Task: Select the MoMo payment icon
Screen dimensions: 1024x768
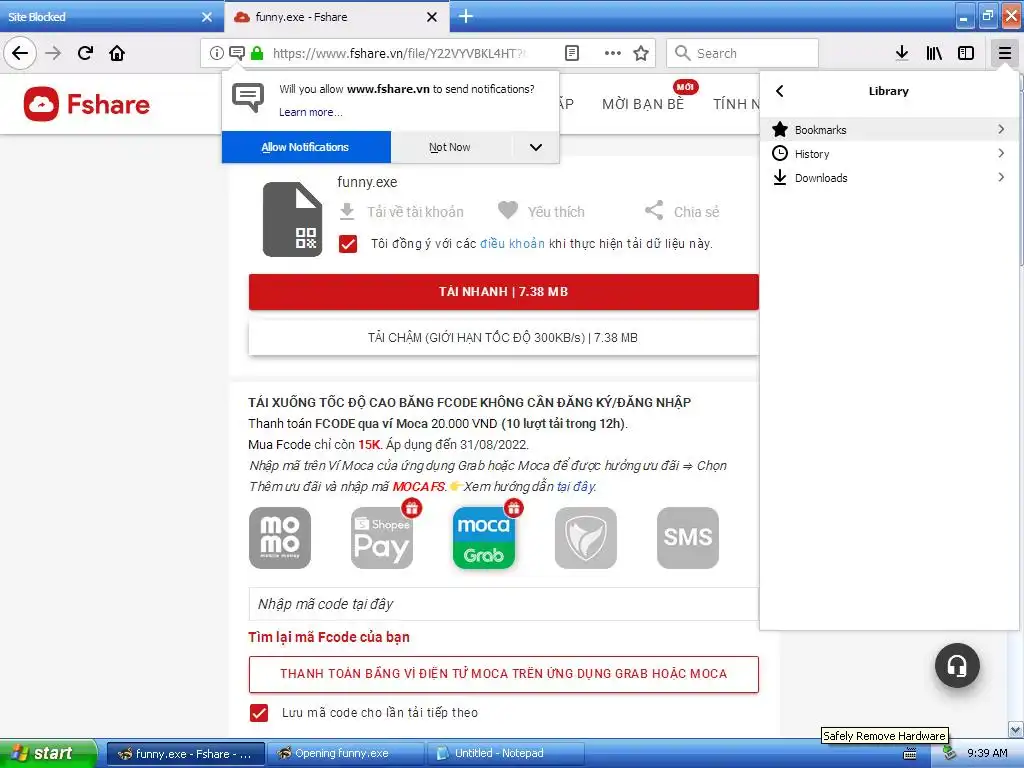Action: click(280, 537)
